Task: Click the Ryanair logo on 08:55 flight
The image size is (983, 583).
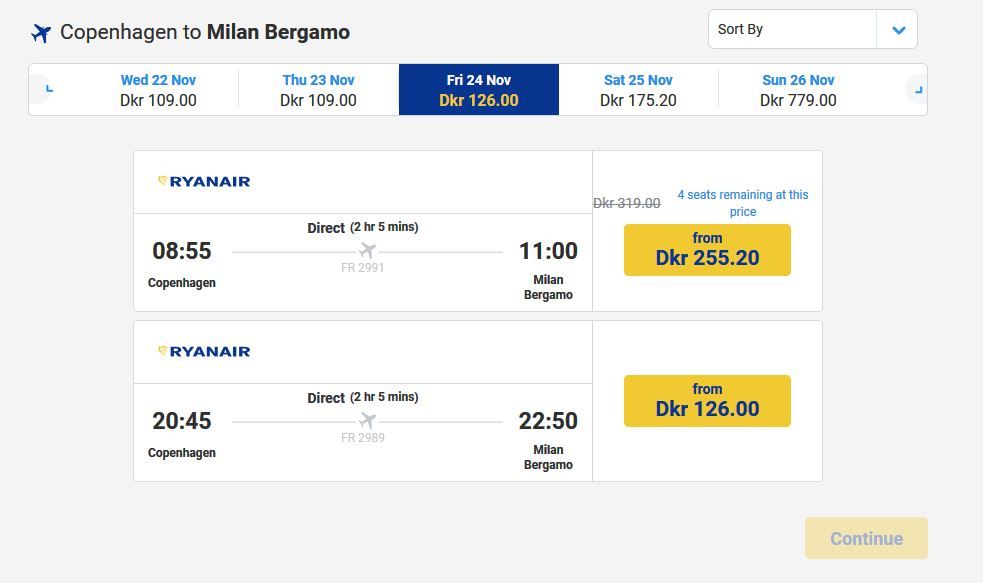Action: [x=204, y=181]
